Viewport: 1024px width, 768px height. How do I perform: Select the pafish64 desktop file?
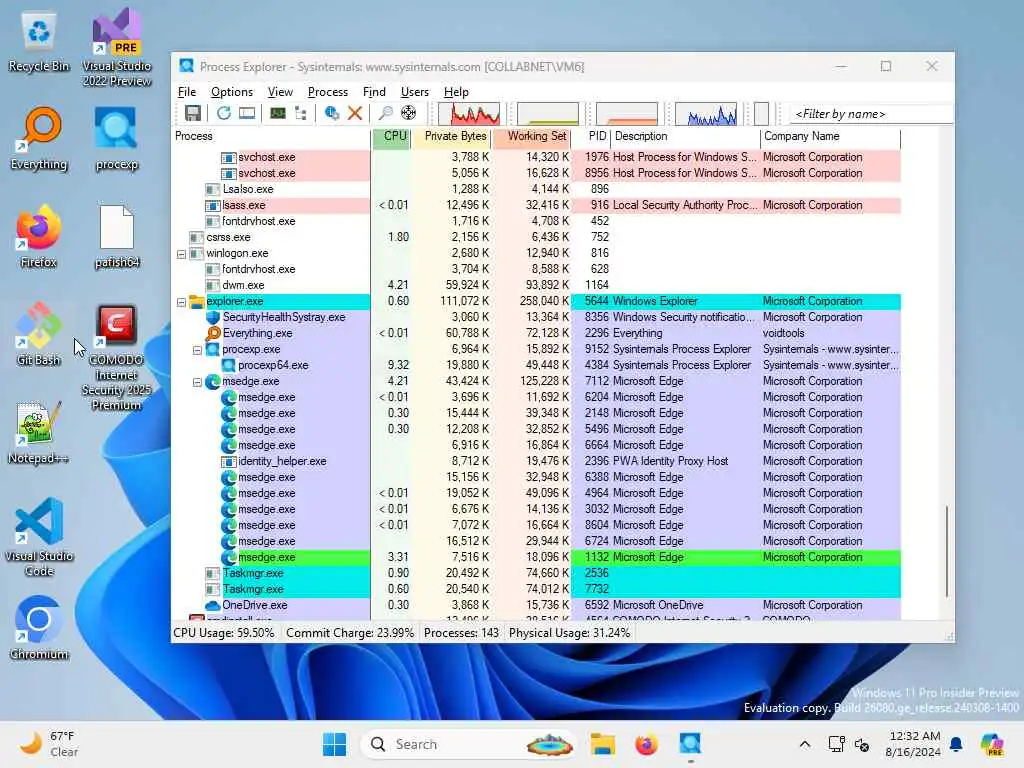117,236
